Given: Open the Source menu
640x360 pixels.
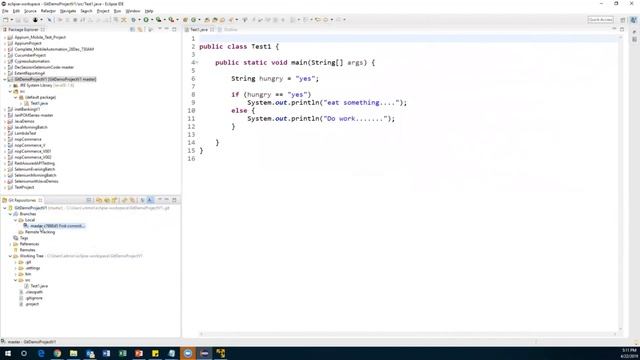Looking at the screenshot, I should click(30, 11).
